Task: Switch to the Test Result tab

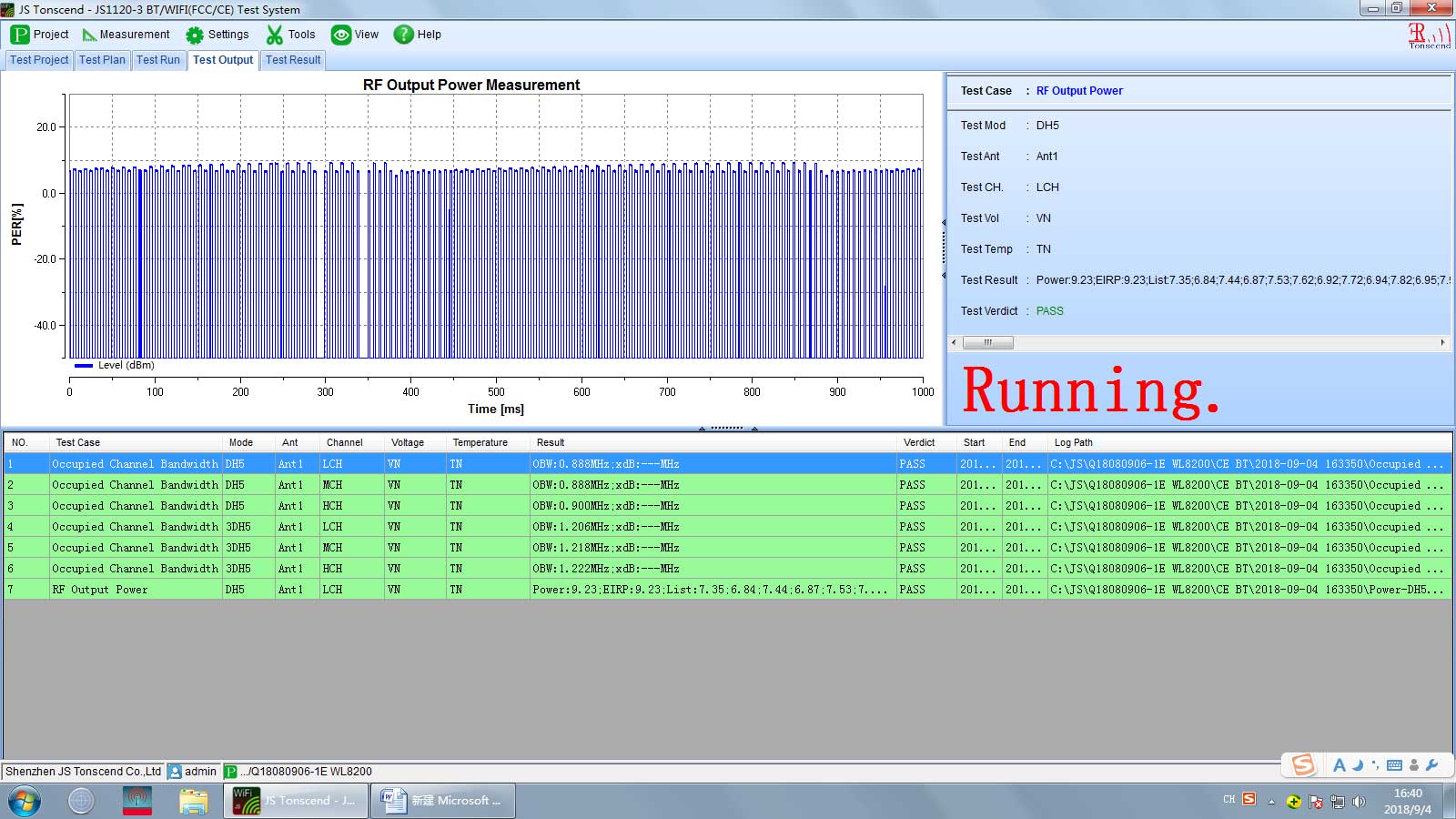Action: tap(293, 60)
